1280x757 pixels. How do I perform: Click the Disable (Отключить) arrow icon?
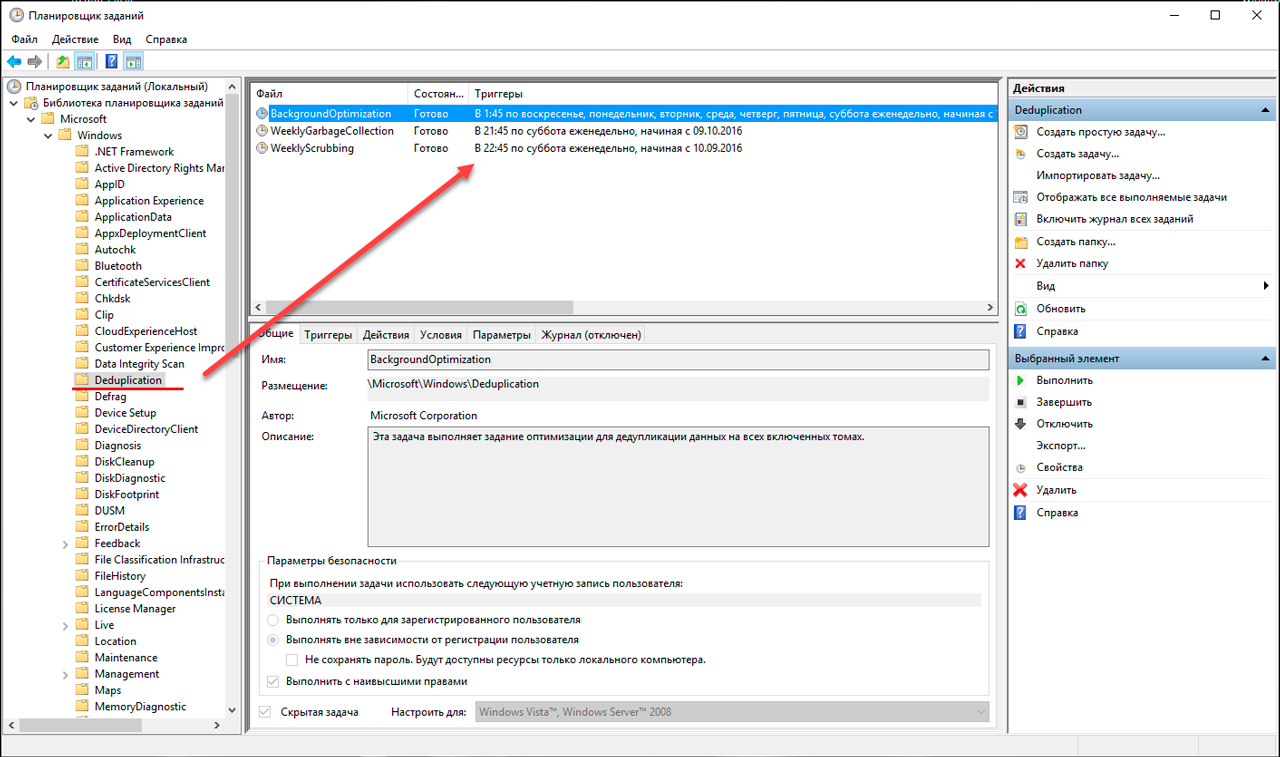pos(1020,424)
